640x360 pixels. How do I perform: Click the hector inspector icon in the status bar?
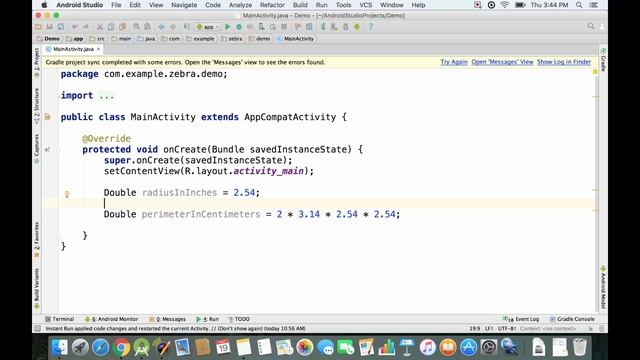[x=601, y=328]
